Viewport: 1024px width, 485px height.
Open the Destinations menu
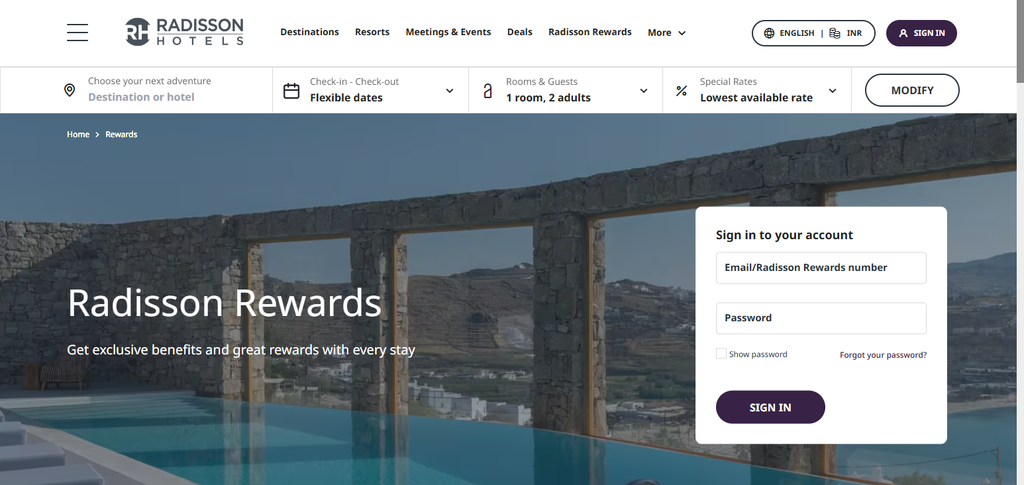coord(310,32)
